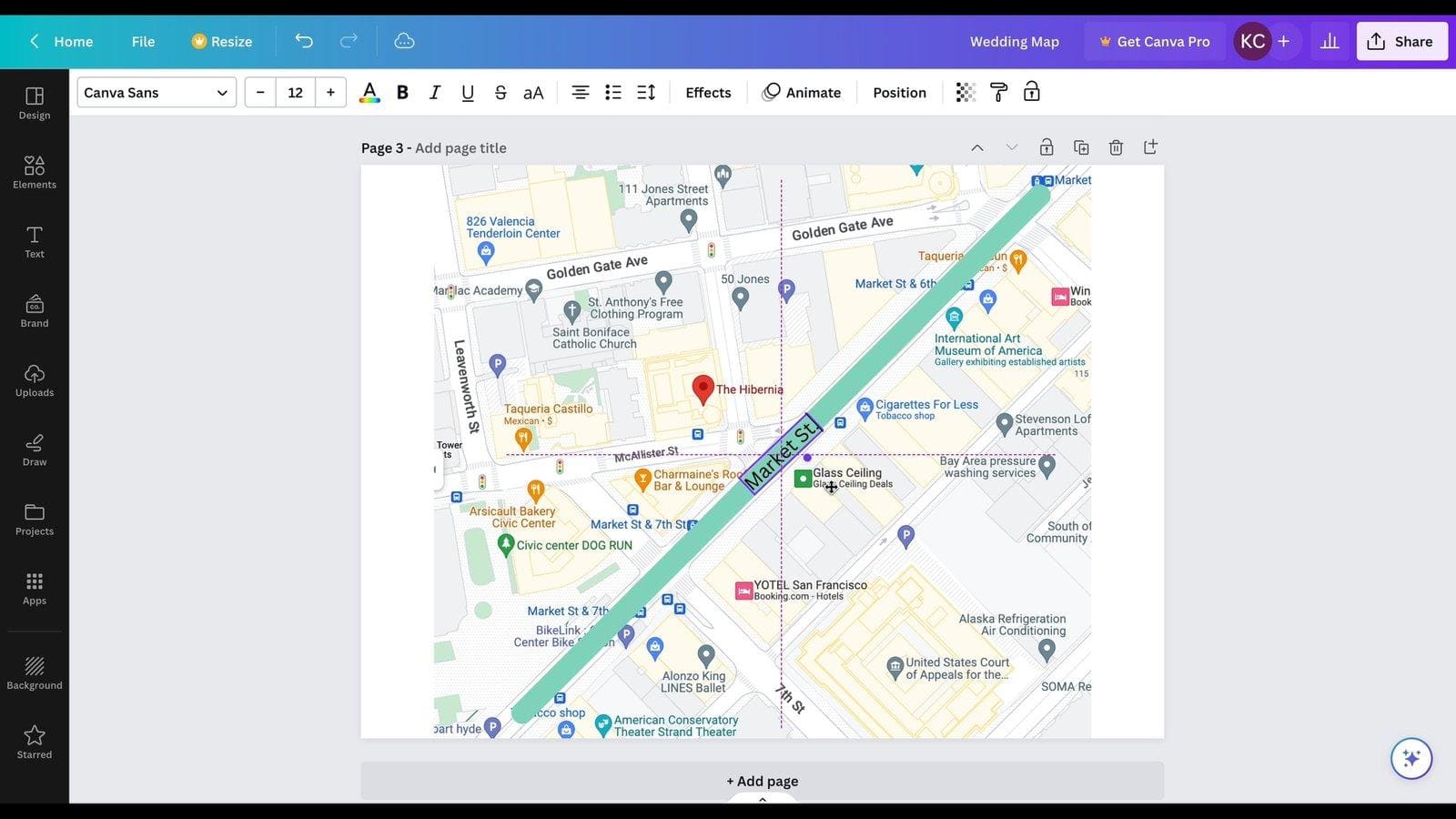Click the undo arrow
Image resolution: width=1456 pixels, height=819 pixels.
(x=304, y=41)
